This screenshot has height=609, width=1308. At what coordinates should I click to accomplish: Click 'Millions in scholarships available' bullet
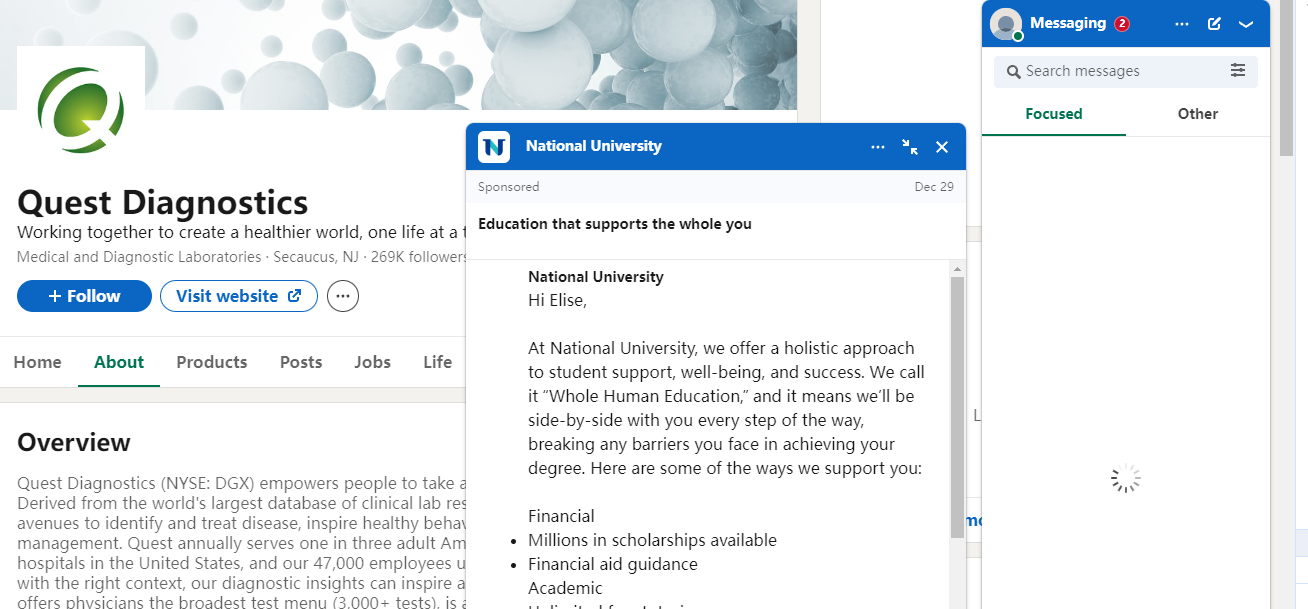pos(652,540)
